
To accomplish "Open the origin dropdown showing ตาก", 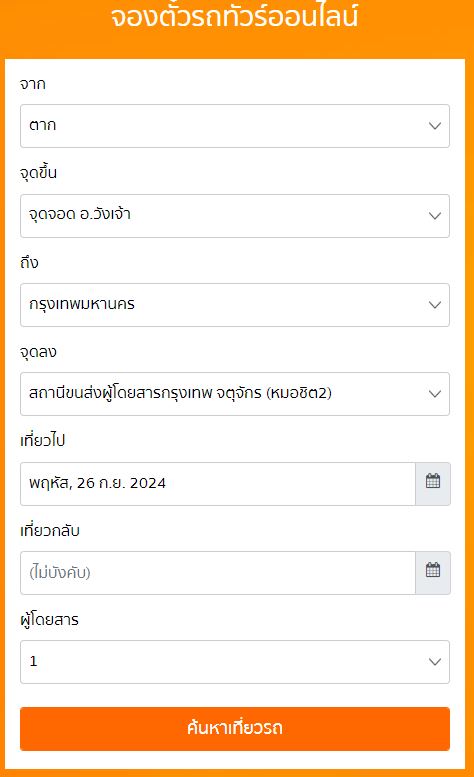I will click(x=235, y=126).
